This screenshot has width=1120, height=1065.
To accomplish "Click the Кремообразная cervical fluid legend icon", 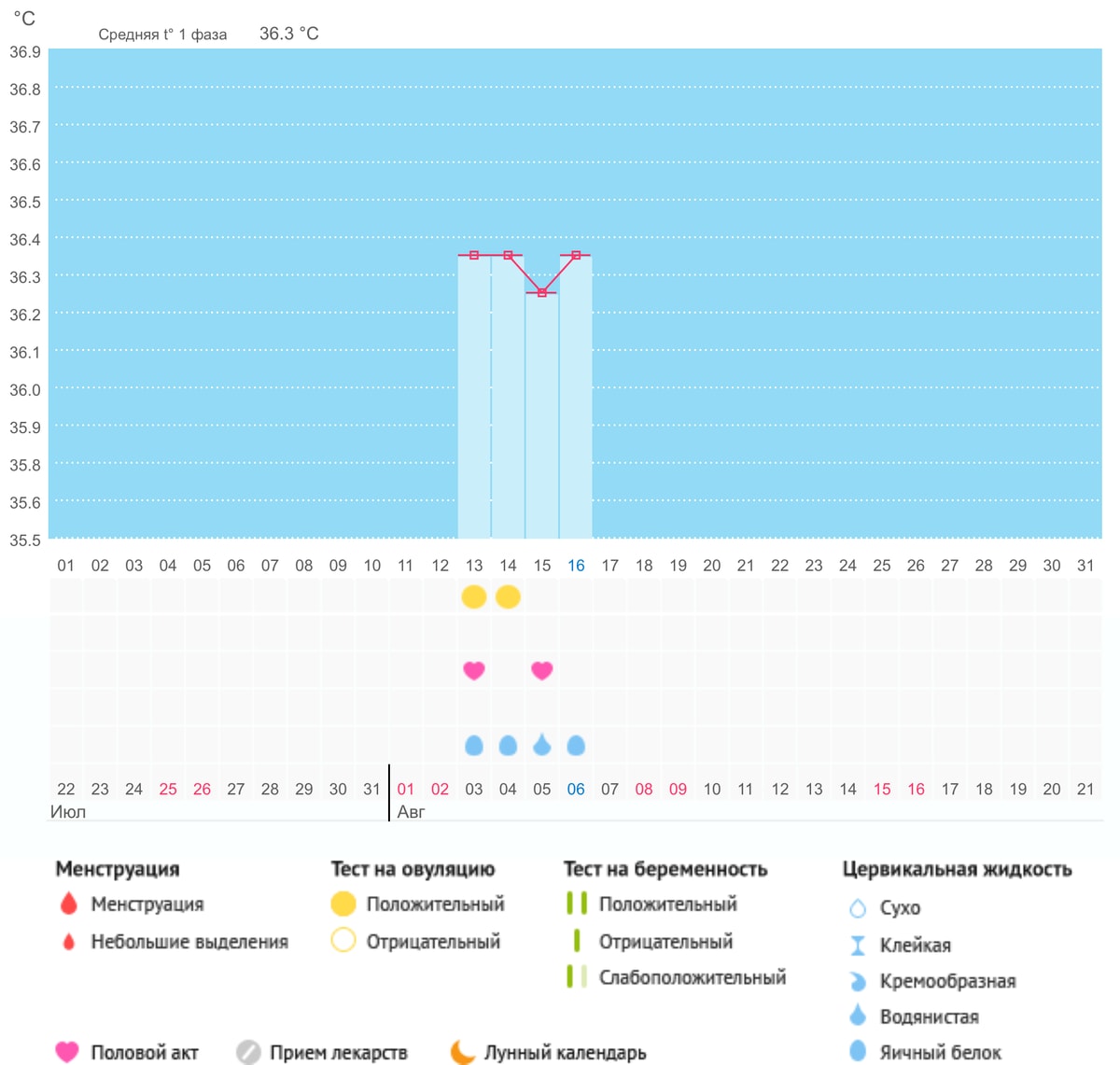I will [858, 981].
